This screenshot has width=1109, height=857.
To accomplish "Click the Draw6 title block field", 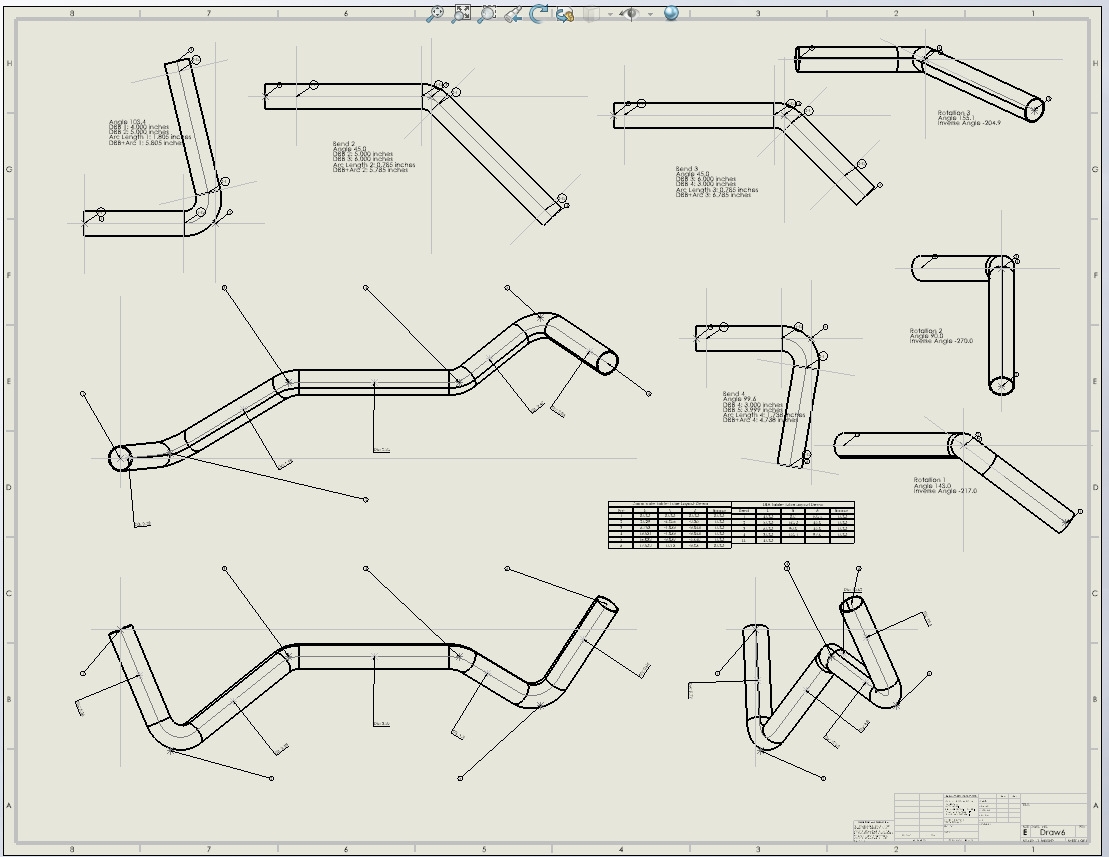I will point(1055,831).
